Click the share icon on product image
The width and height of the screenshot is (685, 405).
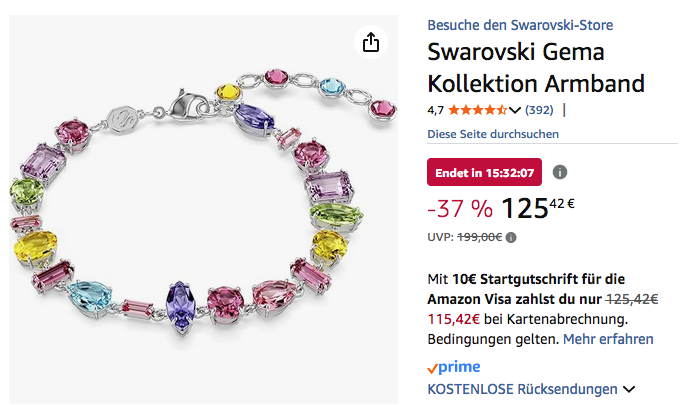[371, 42]
